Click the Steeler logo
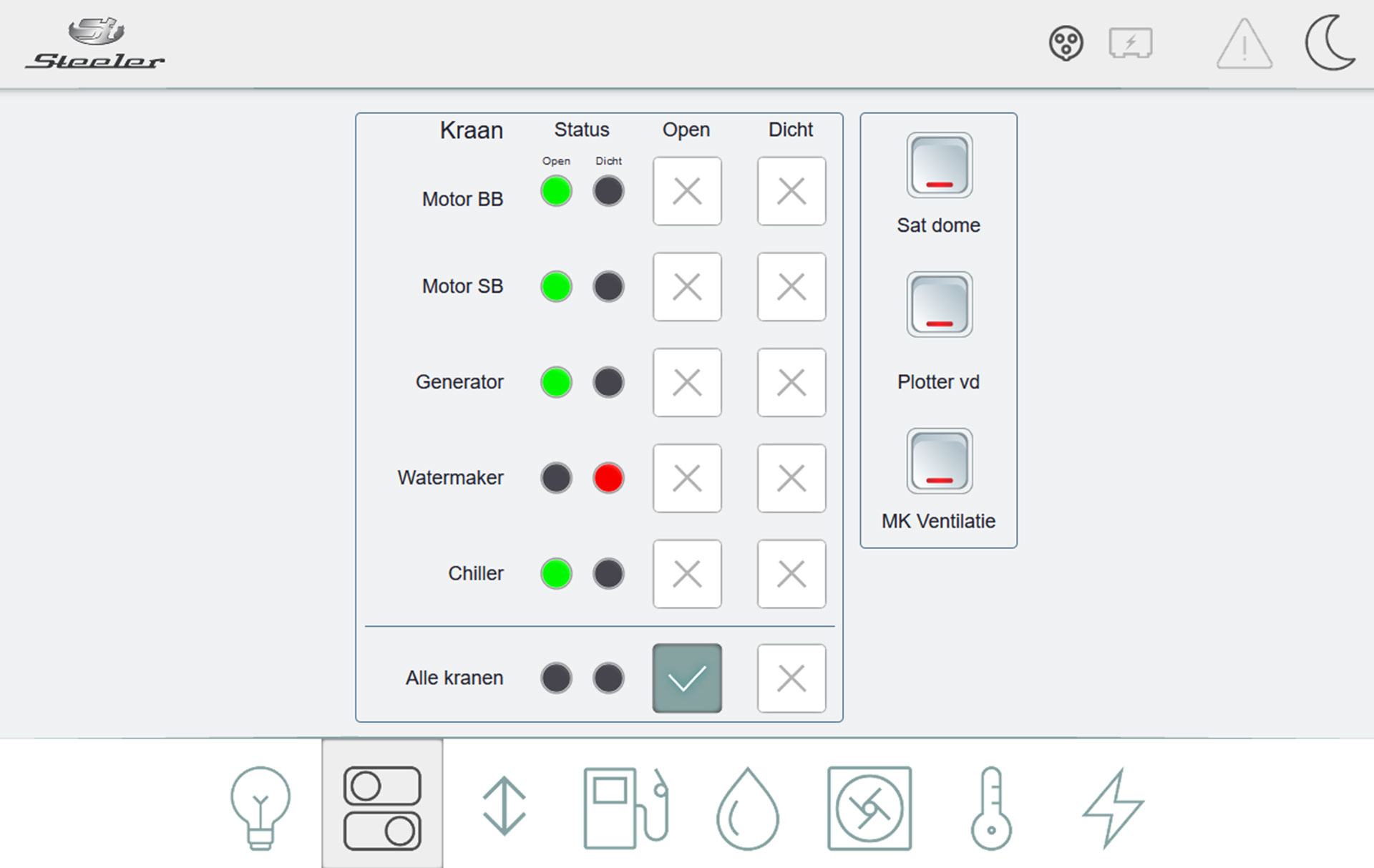 point(96,44)
